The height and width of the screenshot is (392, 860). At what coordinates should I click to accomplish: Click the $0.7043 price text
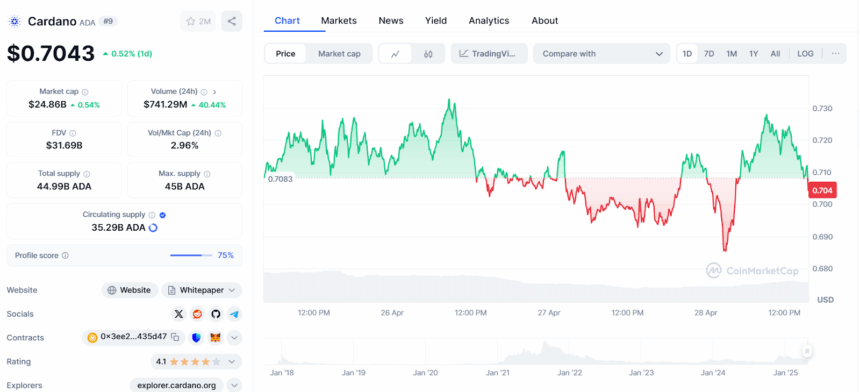click(x=51, y=53)
